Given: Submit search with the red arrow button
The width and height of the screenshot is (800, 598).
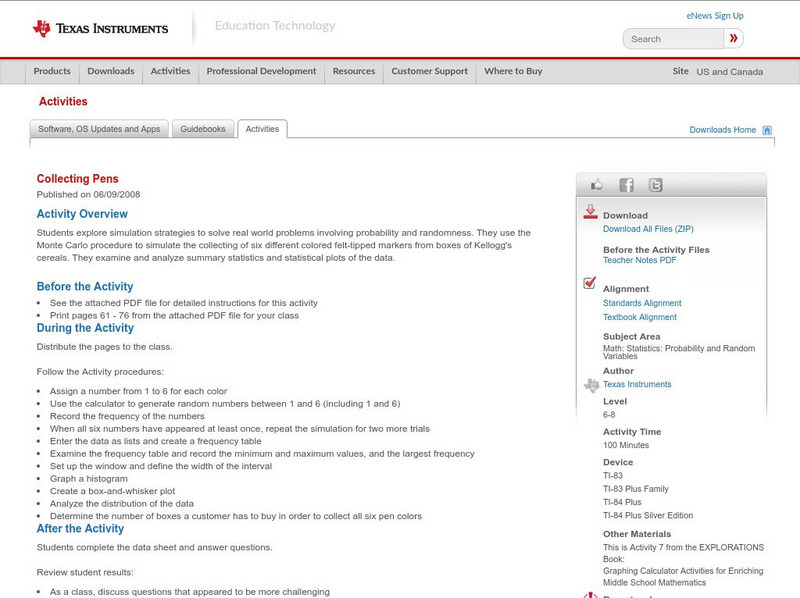Looking at the screenshot, I should (x=733, y=38).
